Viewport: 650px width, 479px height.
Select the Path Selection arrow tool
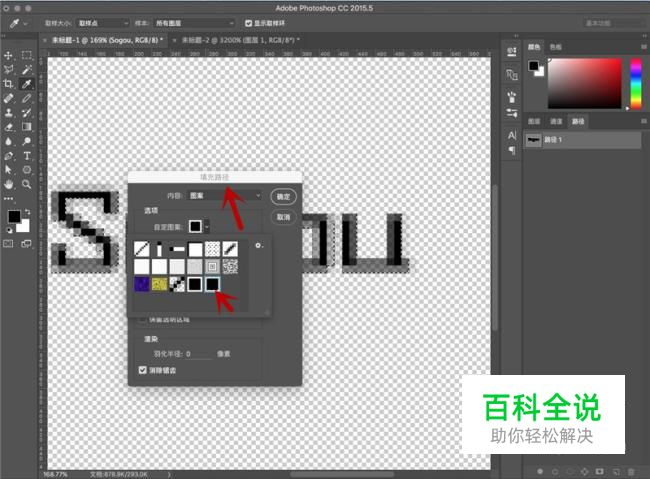(x=8, y=170)
